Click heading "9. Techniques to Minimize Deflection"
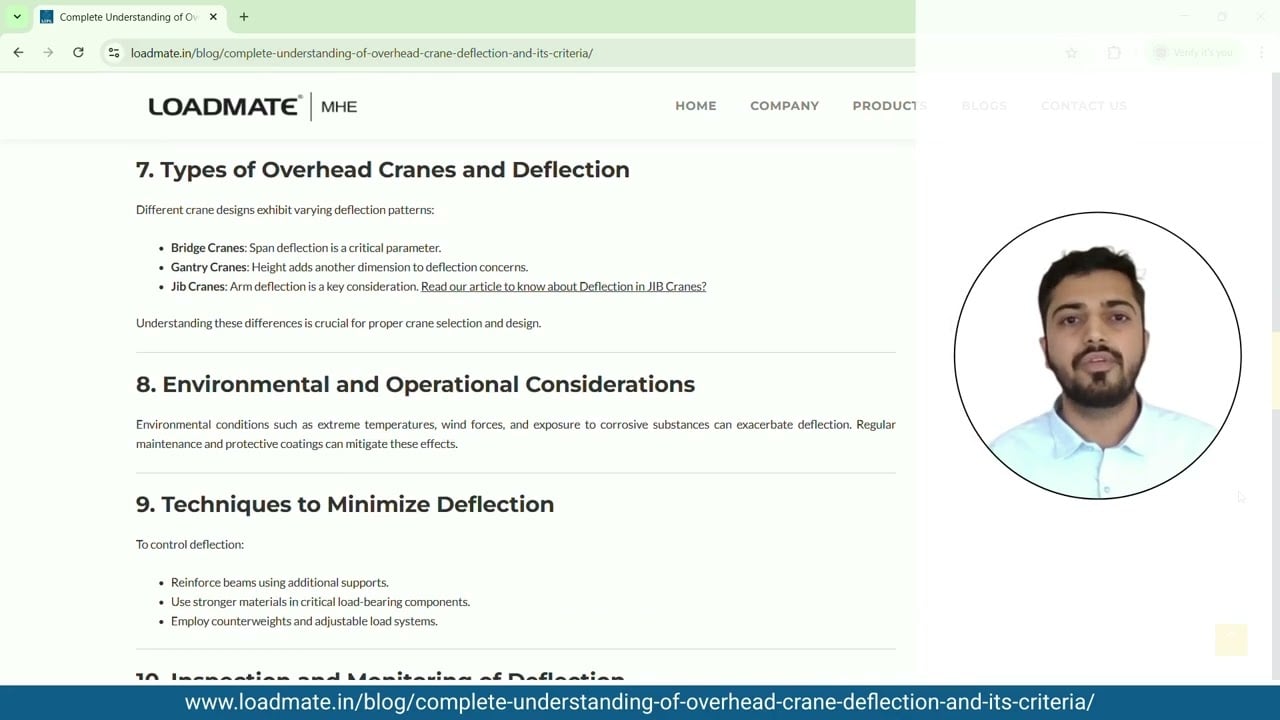 (x=345, y=504)
